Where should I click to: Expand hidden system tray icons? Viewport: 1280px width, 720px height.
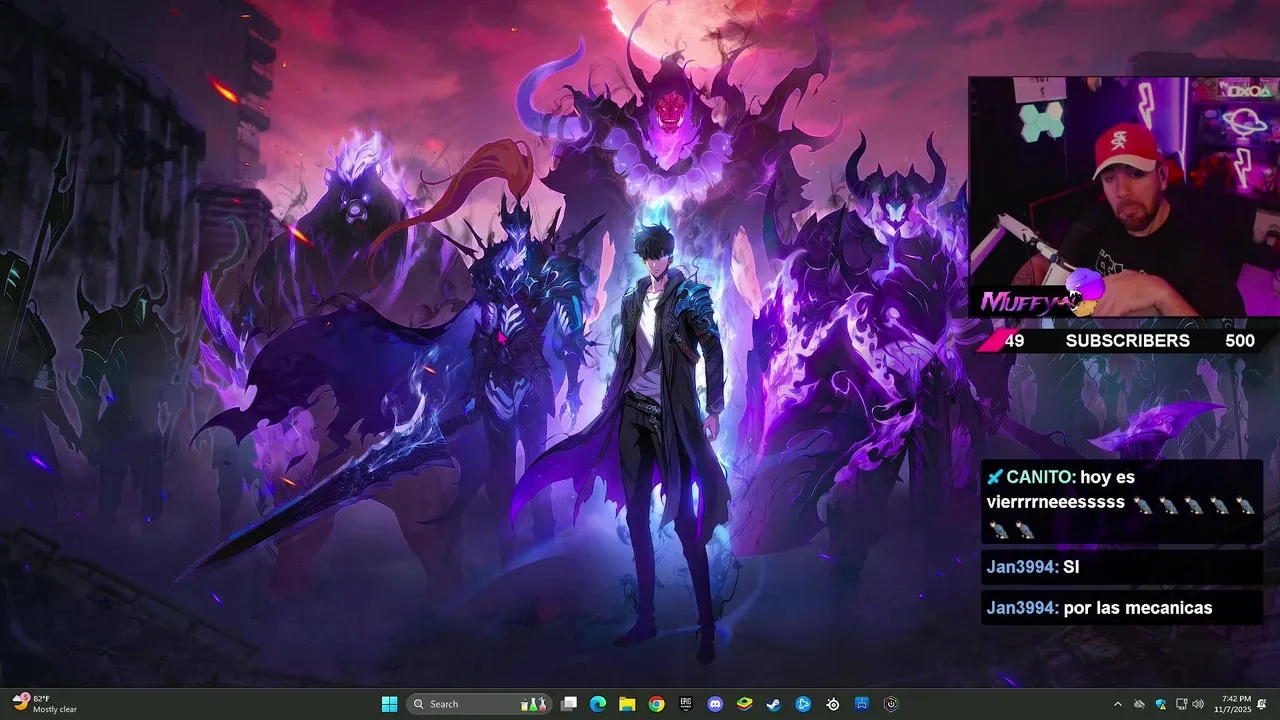1118,704
